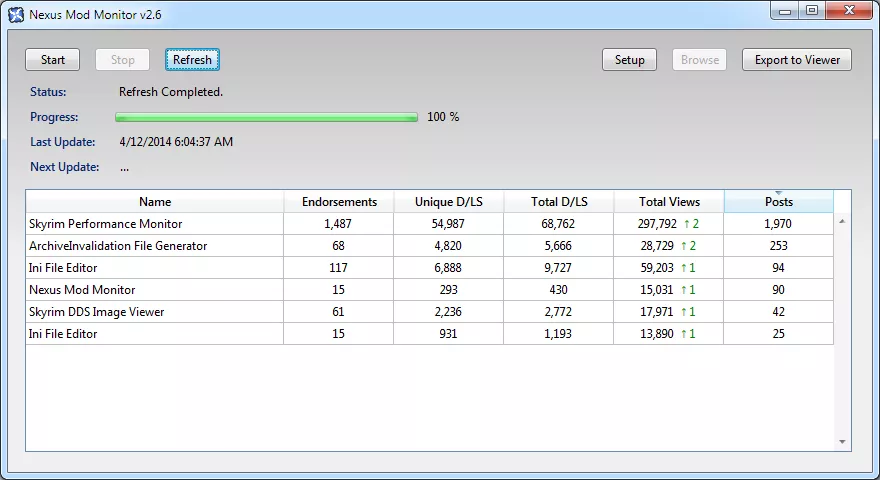Select the Skyrim DDS Image Viewer row
The height and width of the screenshot is (480, 880).
pos(429,312)
